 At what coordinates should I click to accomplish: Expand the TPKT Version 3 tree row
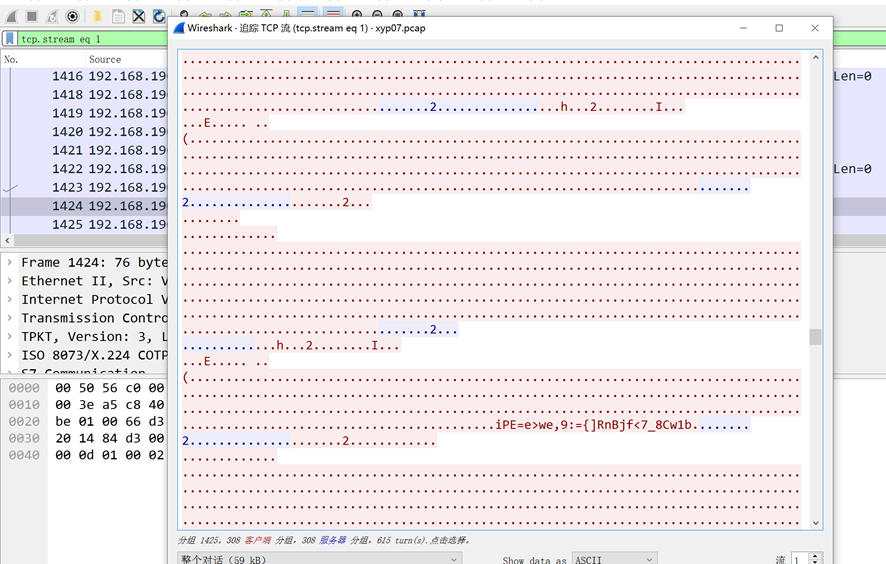pos(10,336)
